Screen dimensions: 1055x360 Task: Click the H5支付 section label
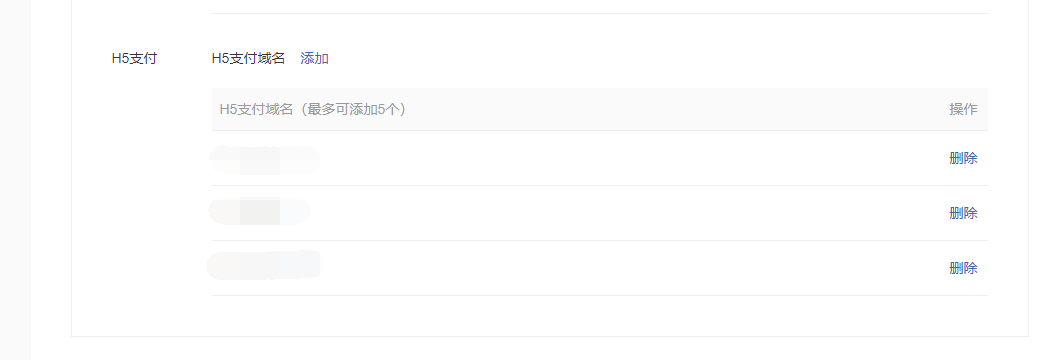point(134,59)
